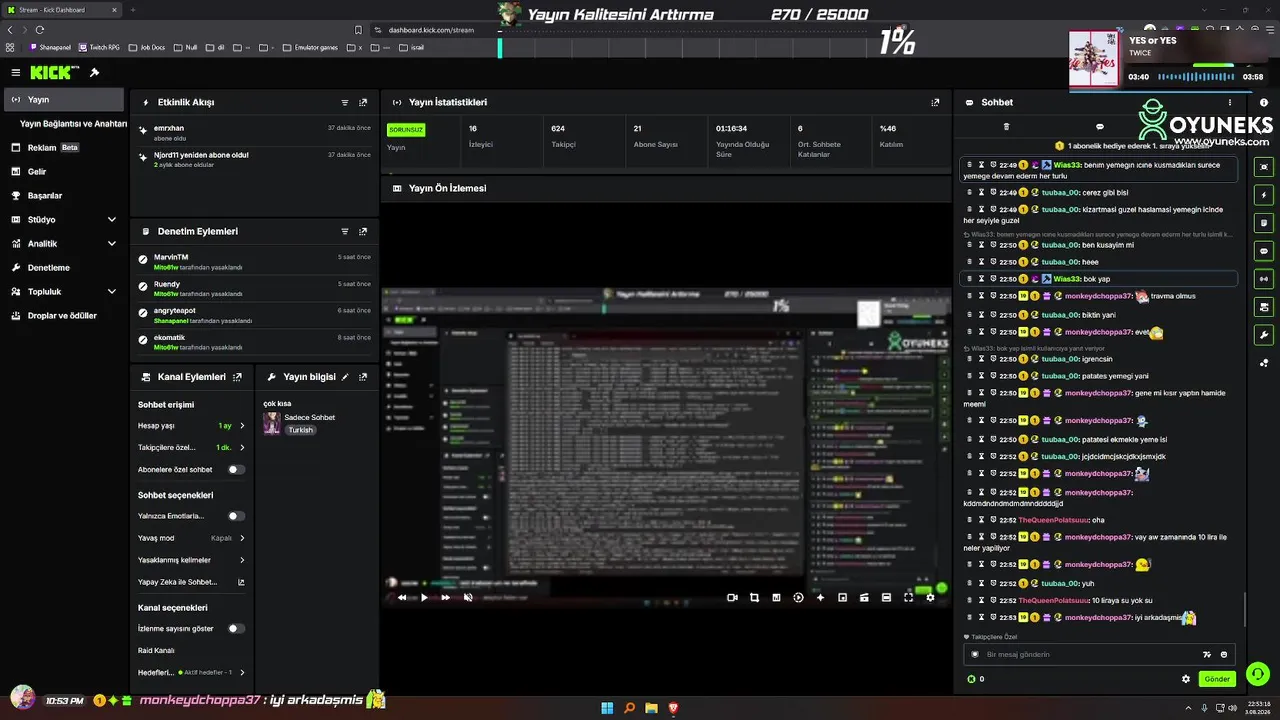
Task: Filter the Denetim Eylemleri panel
Action: point(345,231)
